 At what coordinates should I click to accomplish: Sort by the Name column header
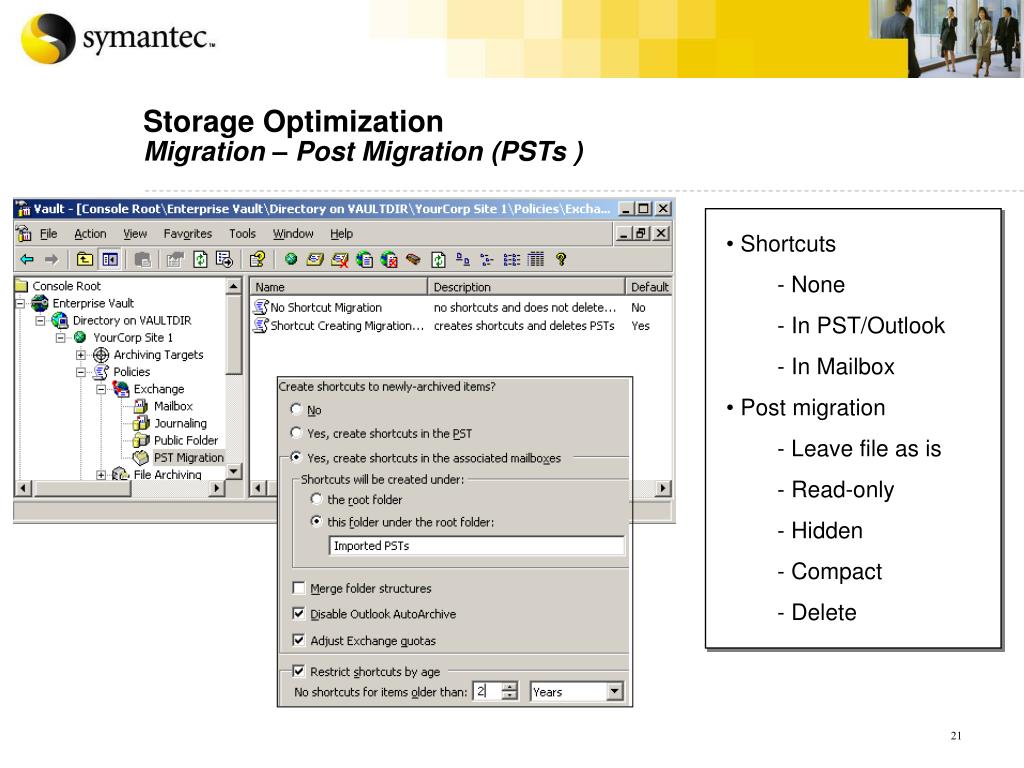(338, 287)
